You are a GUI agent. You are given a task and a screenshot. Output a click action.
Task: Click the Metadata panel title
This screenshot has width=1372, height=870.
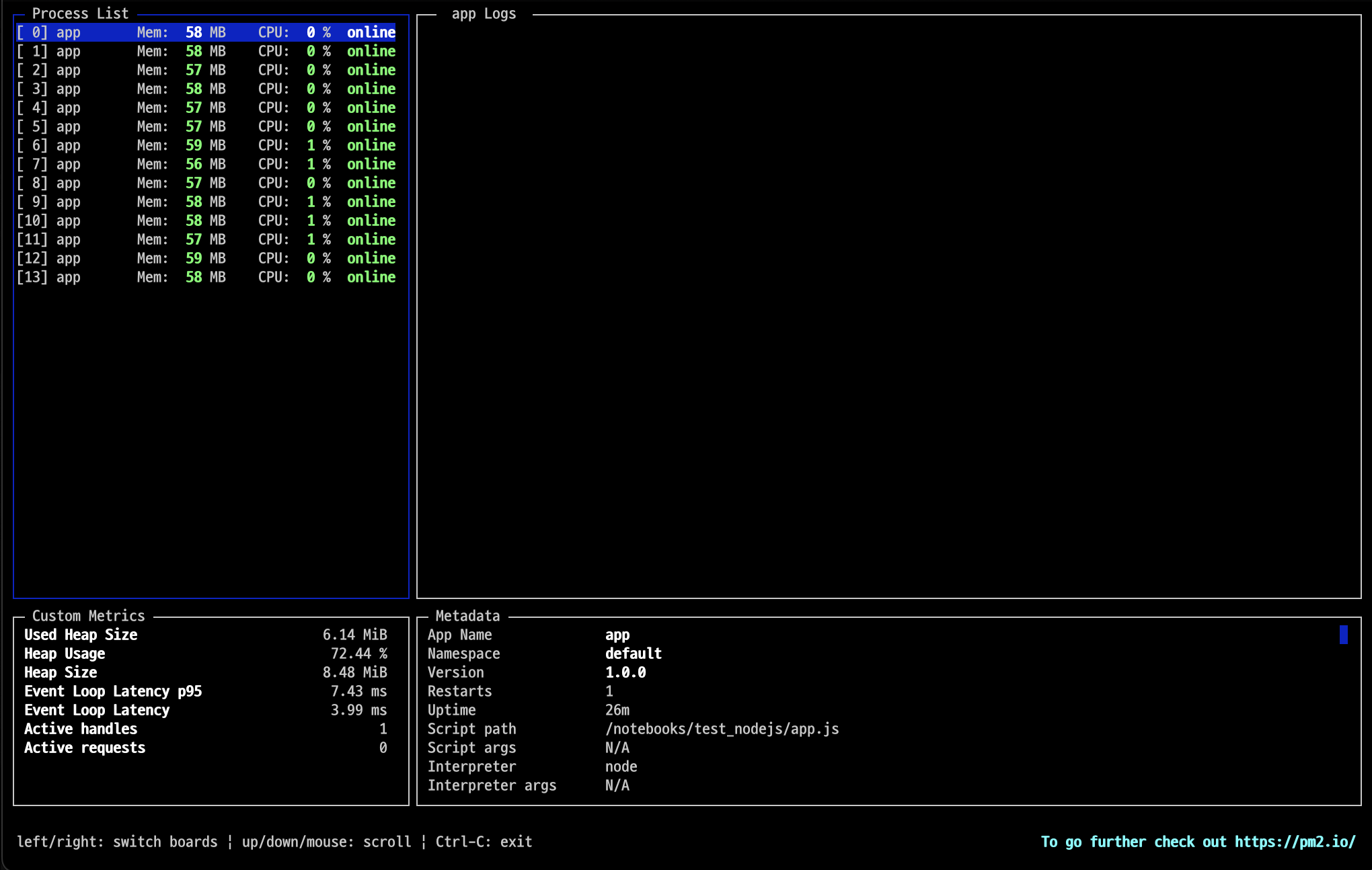click(x=467, y=616)
